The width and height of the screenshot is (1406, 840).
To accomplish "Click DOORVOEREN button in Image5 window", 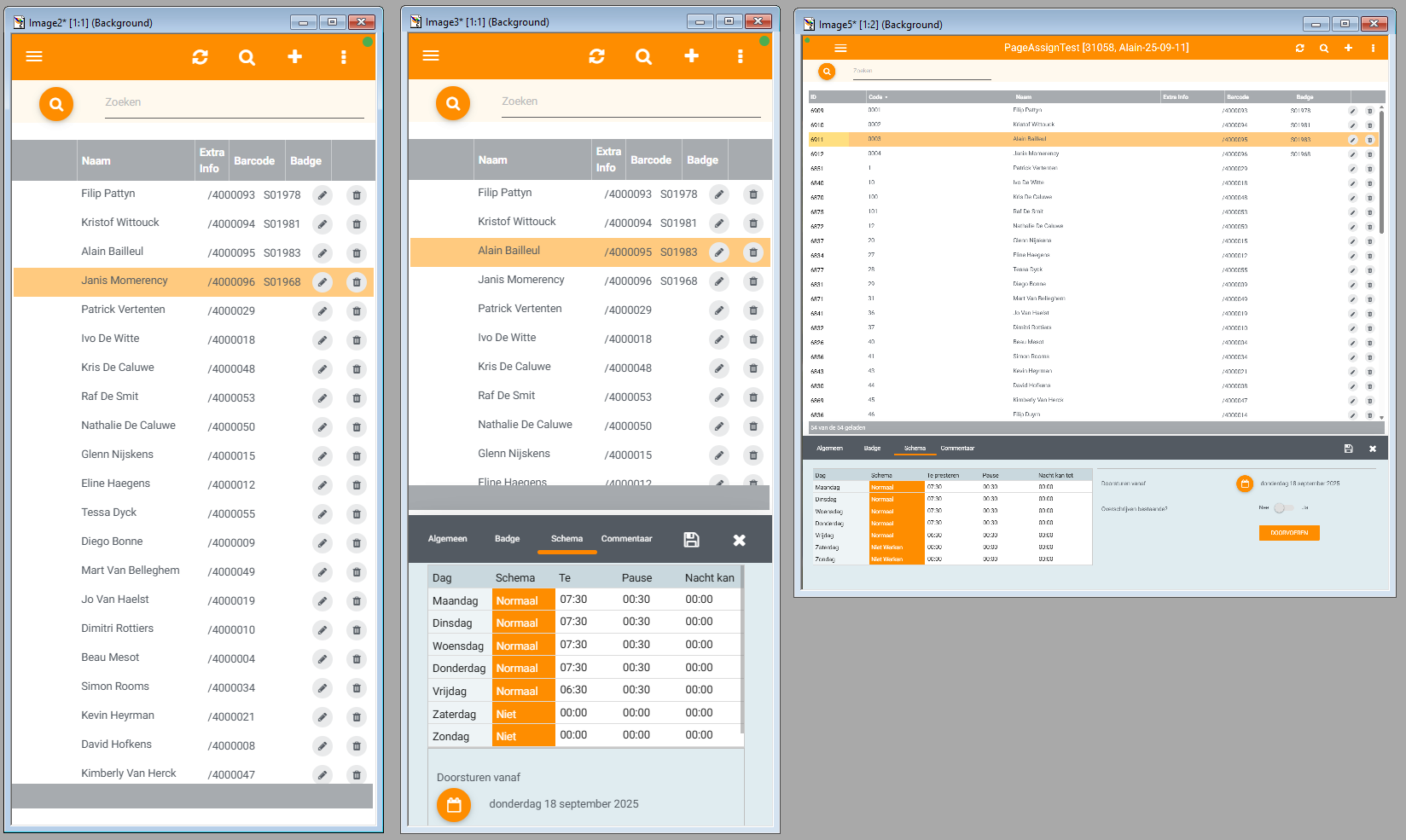I will (x=1289, y=533).
